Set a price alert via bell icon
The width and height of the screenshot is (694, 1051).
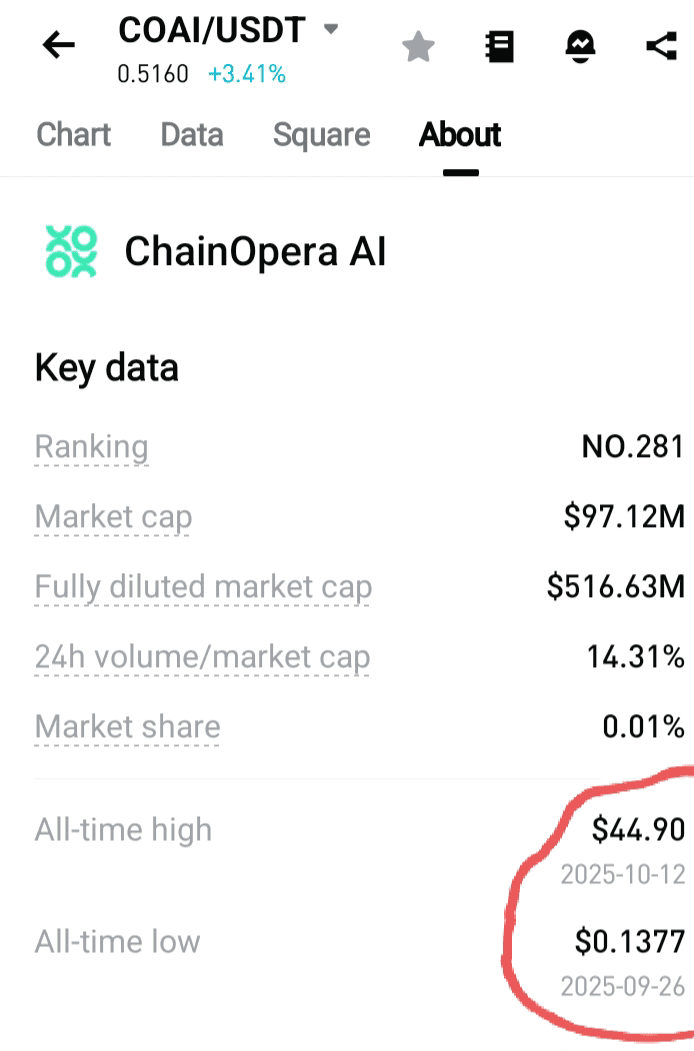tap(580, 47)
